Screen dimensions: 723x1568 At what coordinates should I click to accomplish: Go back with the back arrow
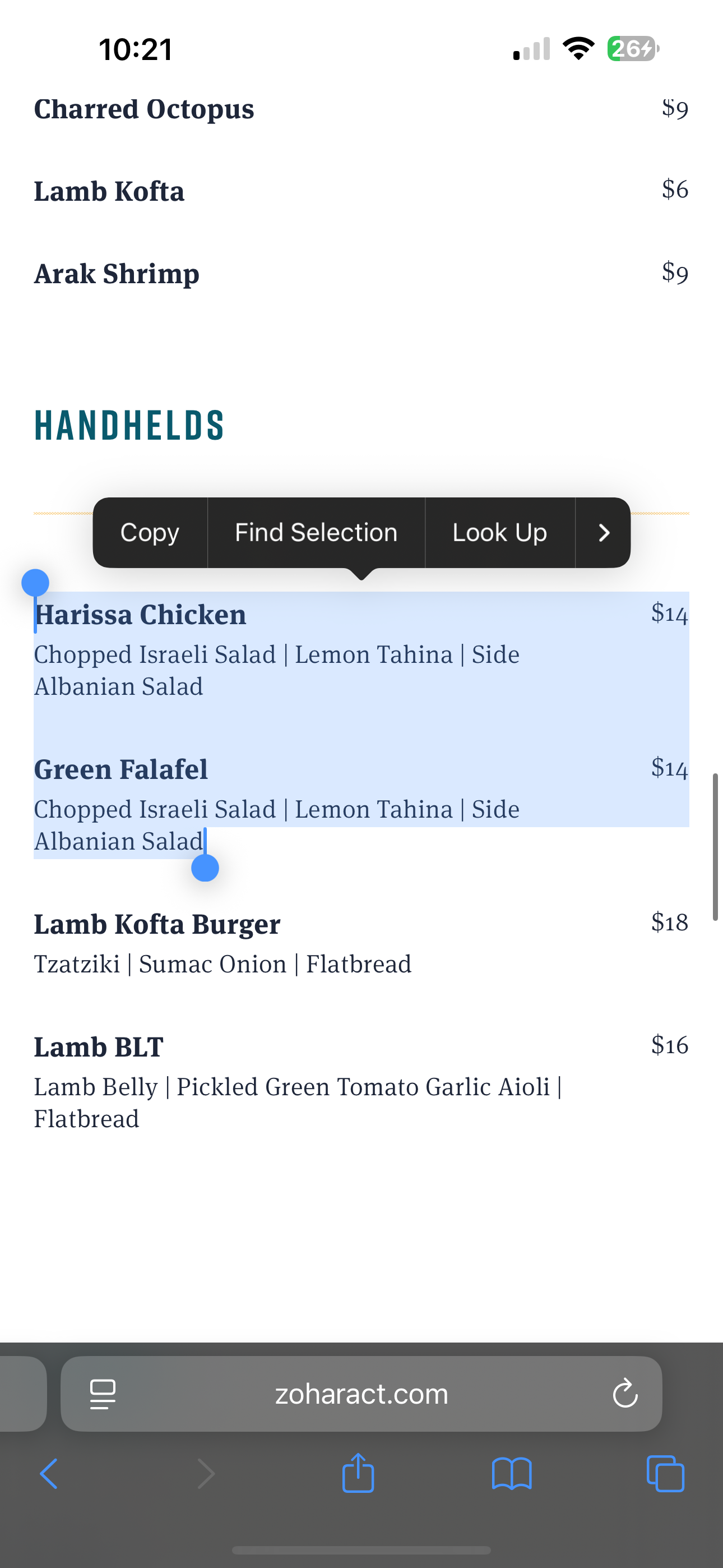(49, 1474)
